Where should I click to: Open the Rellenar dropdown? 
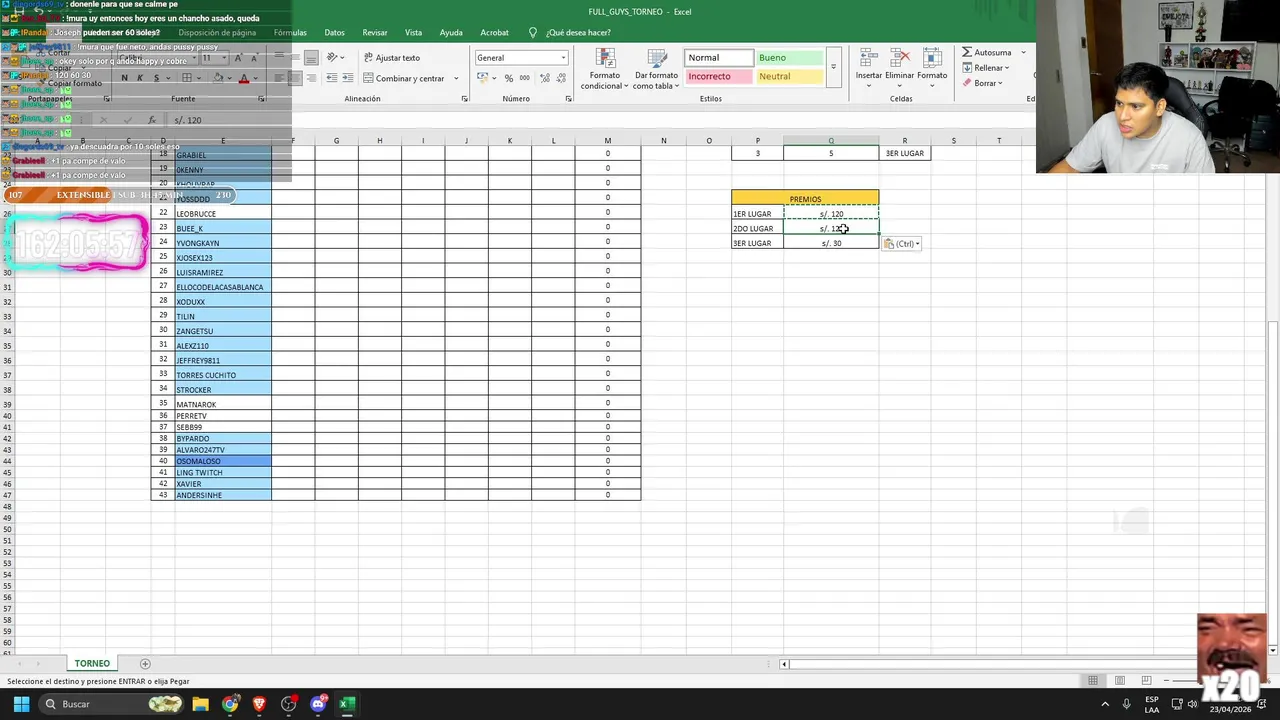click(986, 68)
